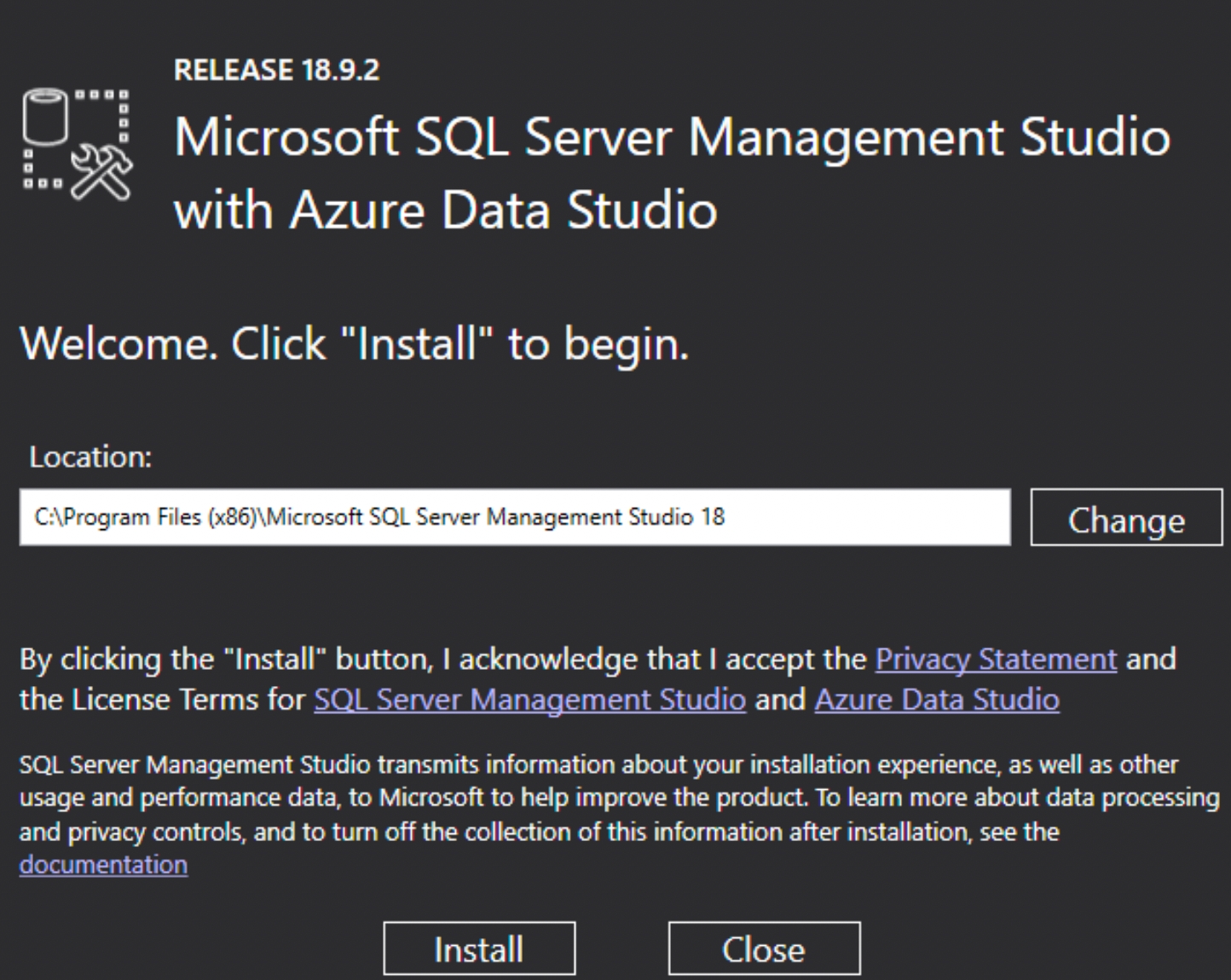Click the Location label
Screen dimensions: 1231x980
tap(90, 458)
